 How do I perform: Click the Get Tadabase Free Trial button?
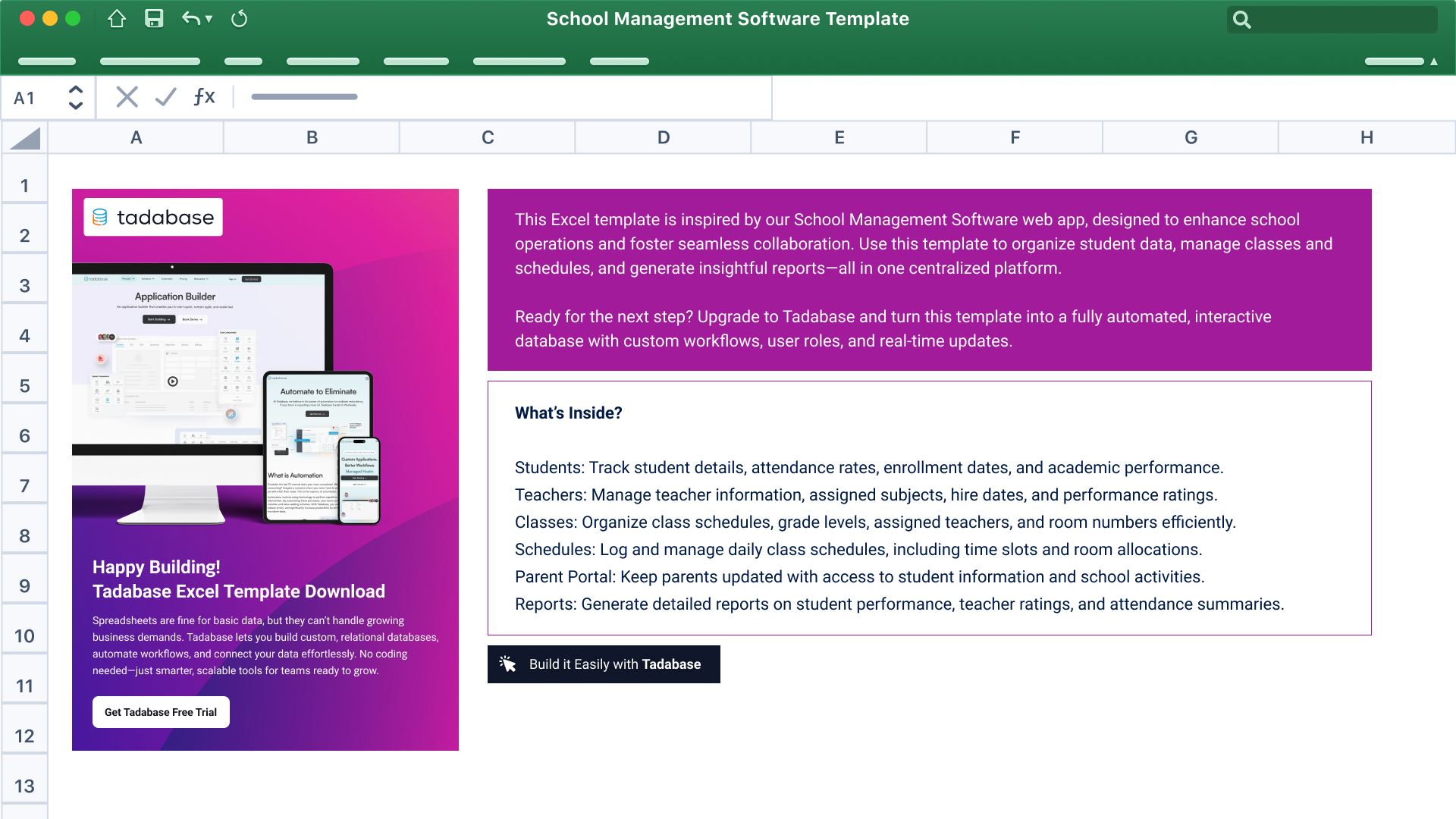pos(161,712)
